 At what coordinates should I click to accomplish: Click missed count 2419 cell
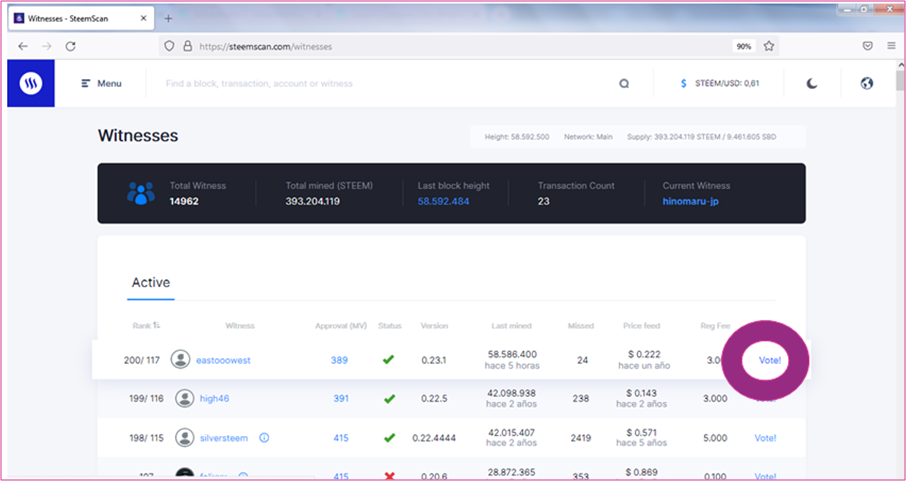pyautogui.click(x=579, y=438)
